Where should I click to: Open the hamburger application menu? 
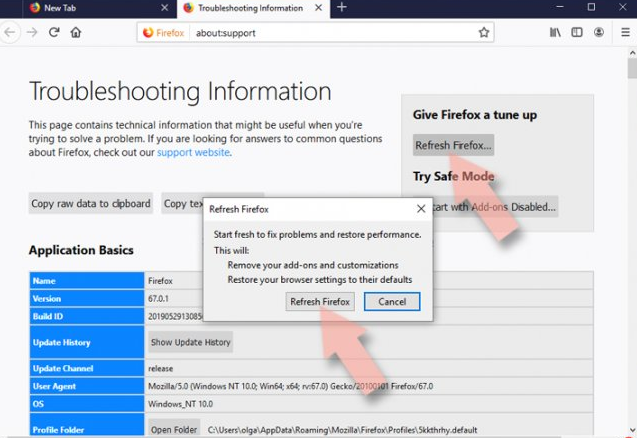624,32
